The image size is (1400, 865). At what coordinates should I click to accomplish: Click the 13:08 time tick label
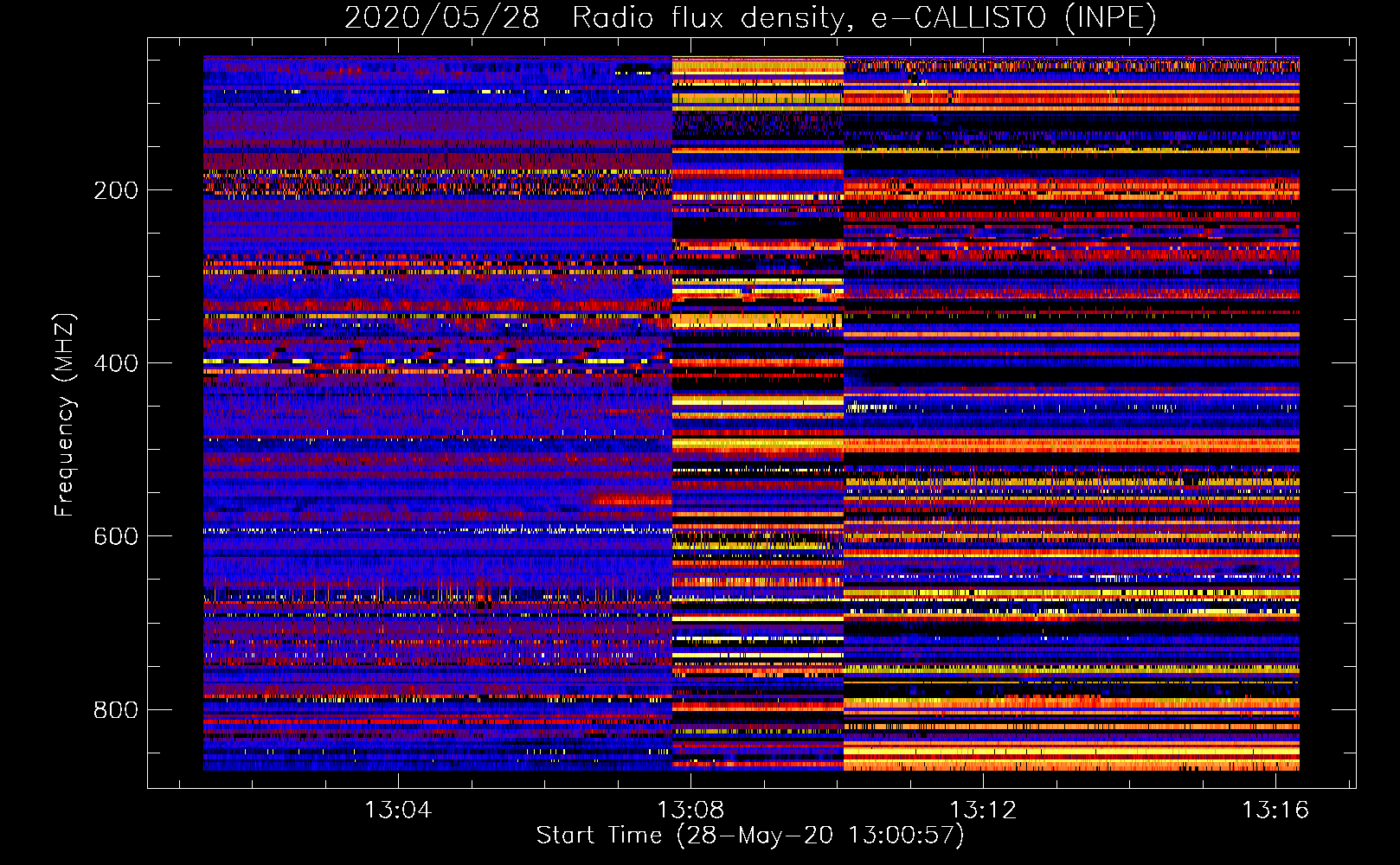(690, 811)
